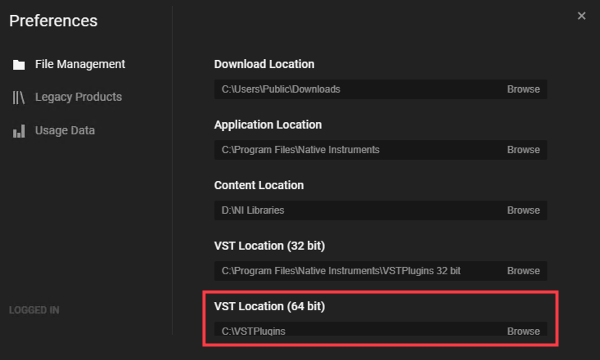Image resolution: width=600 pixels, height=360 pixels.
Task: Click the LOGGED IN status label
Action: (34, 310)
